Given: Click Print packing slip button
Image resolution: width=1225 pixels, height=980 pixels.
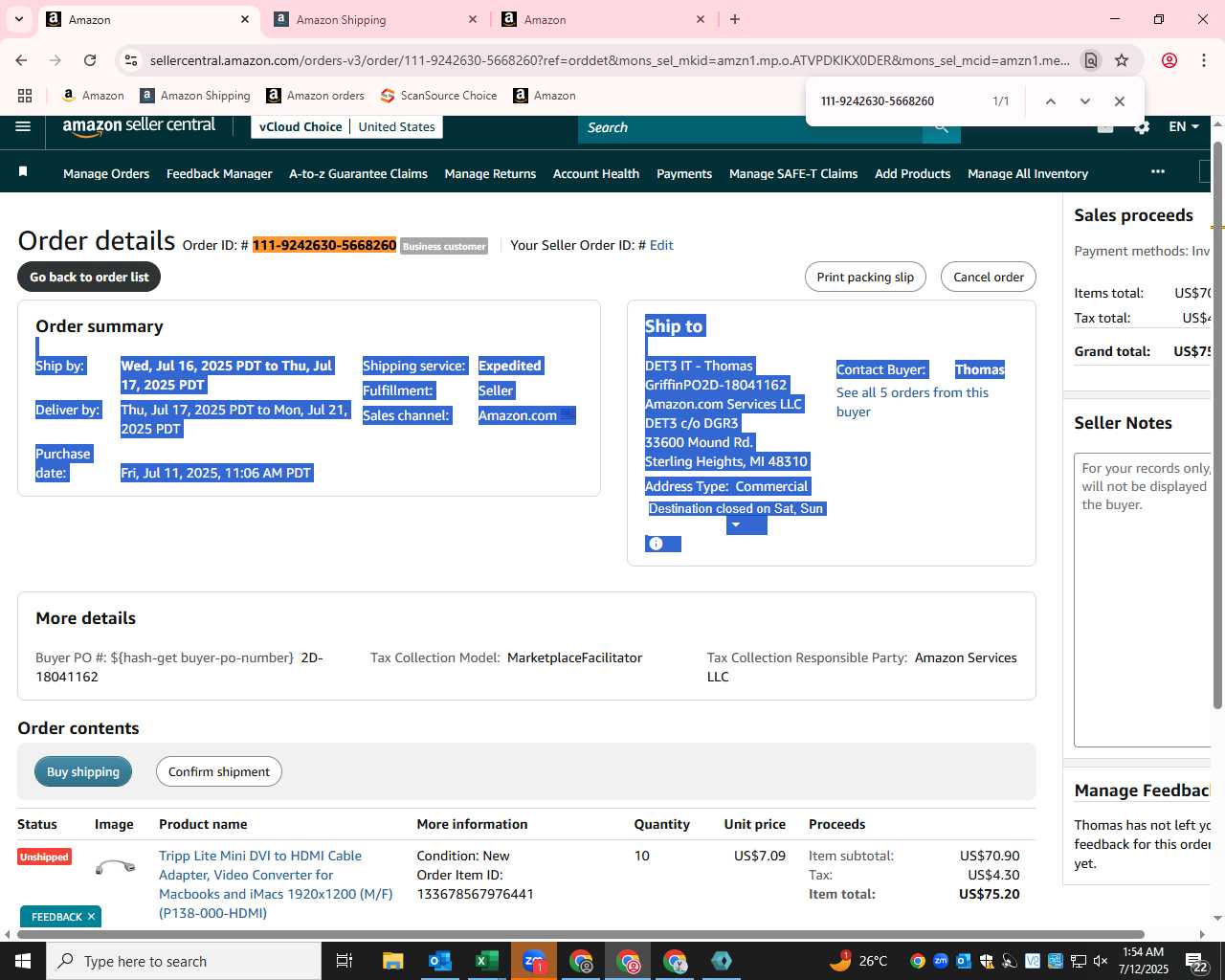Looking at the screenshot, I should pos(865,277).
